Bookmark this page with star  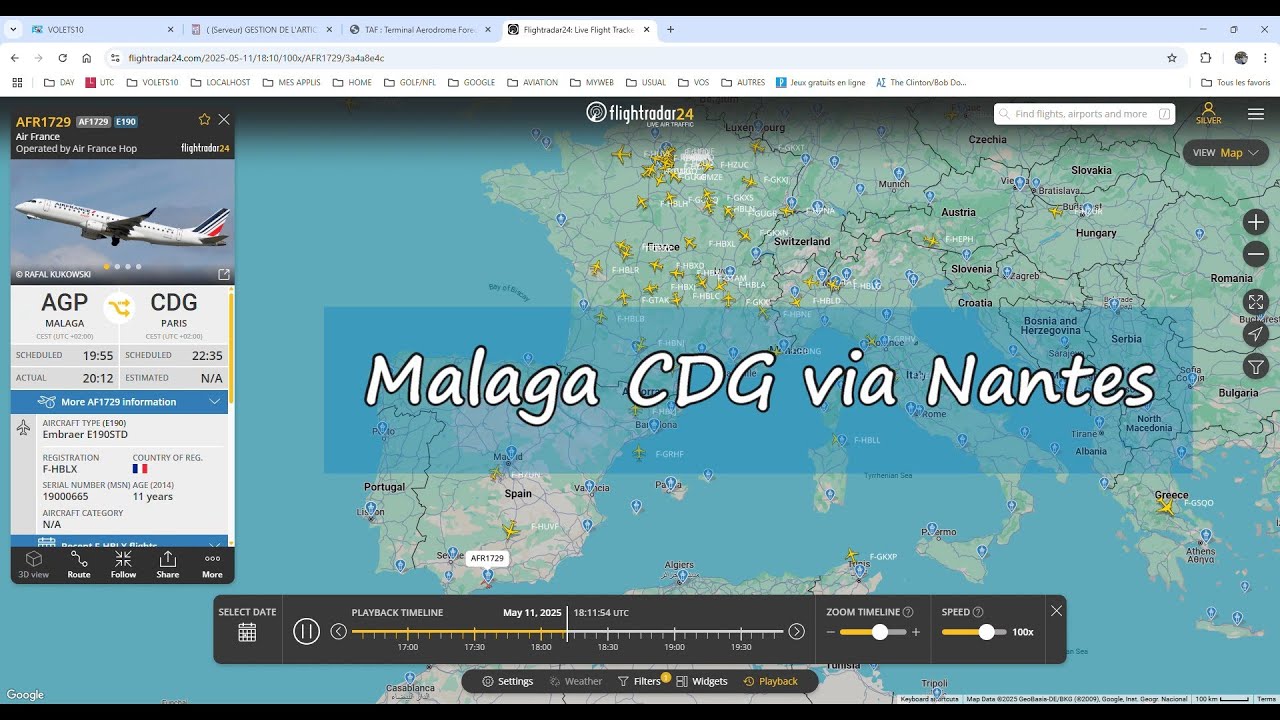(1172, 58)
